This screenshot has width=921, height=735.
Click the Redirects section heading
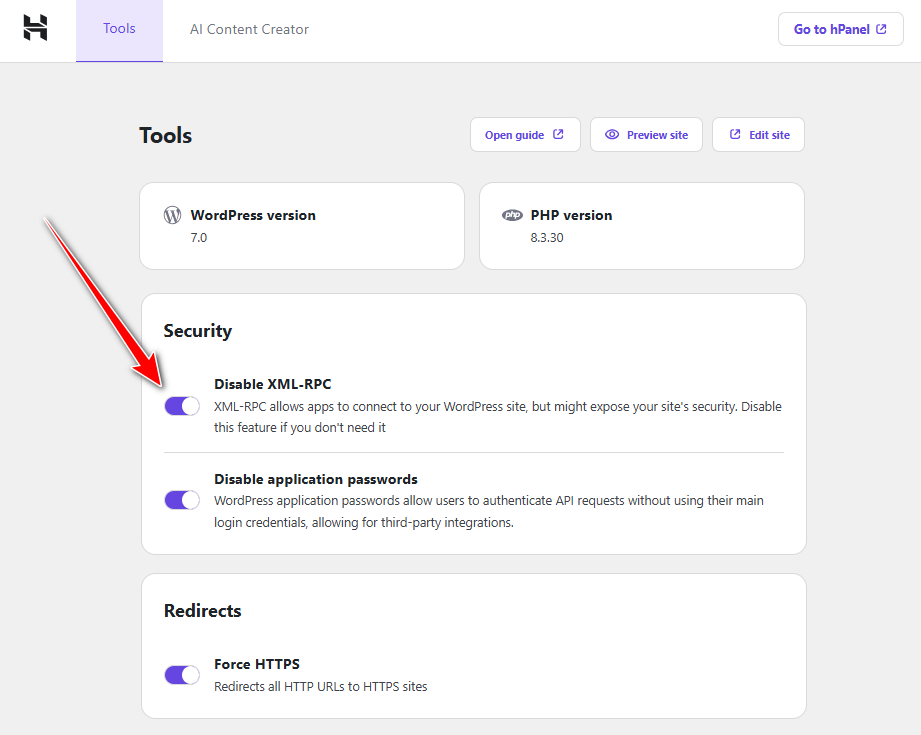203,610
